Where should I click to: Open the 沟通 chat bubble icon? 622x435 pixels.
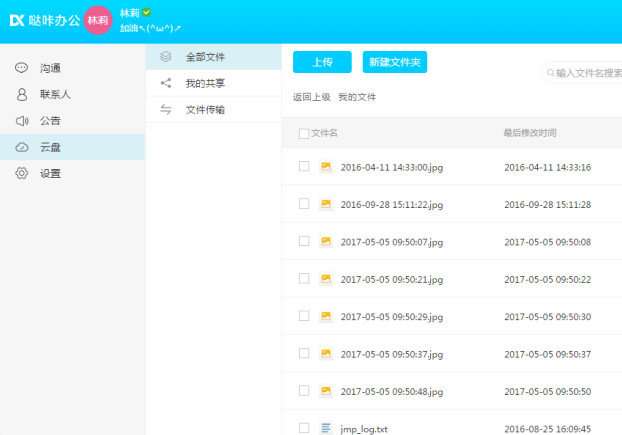(21, 68)
